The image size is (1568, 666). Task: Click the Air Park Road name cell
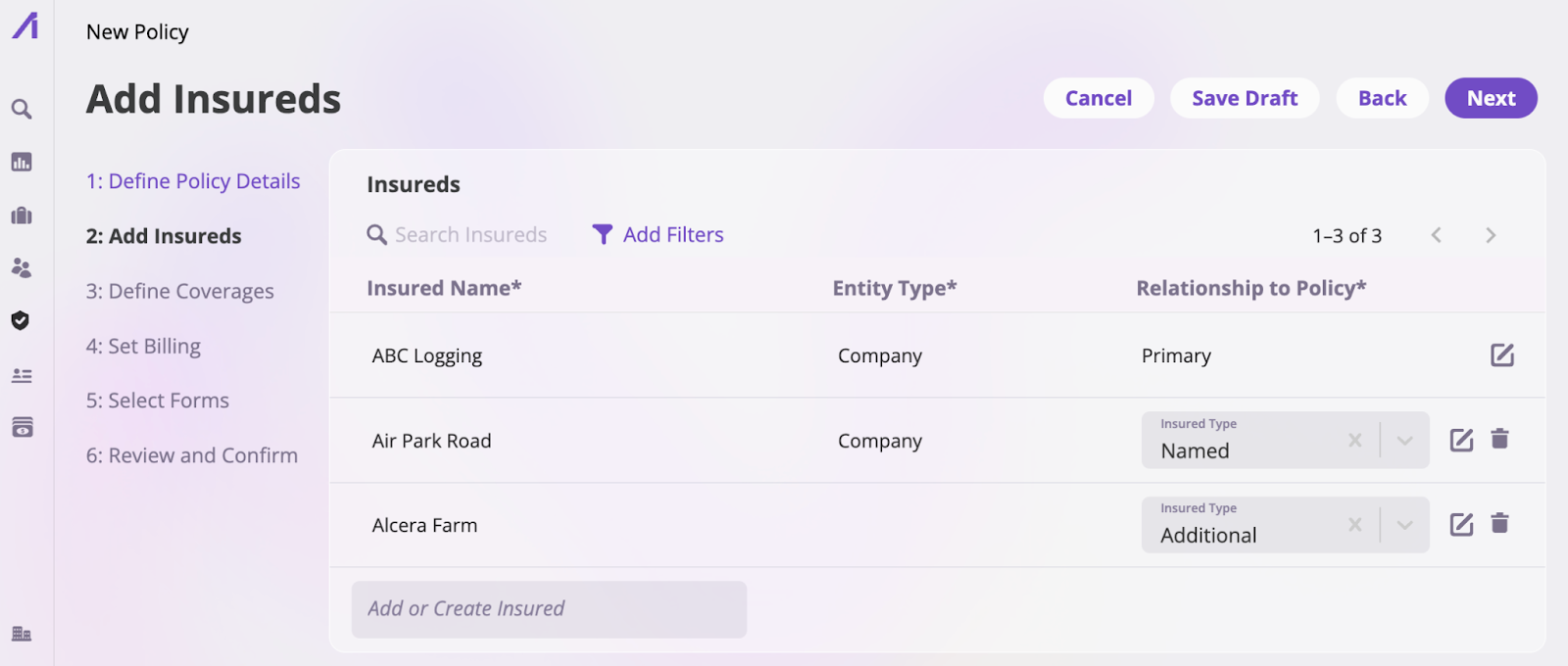point(432,441)
